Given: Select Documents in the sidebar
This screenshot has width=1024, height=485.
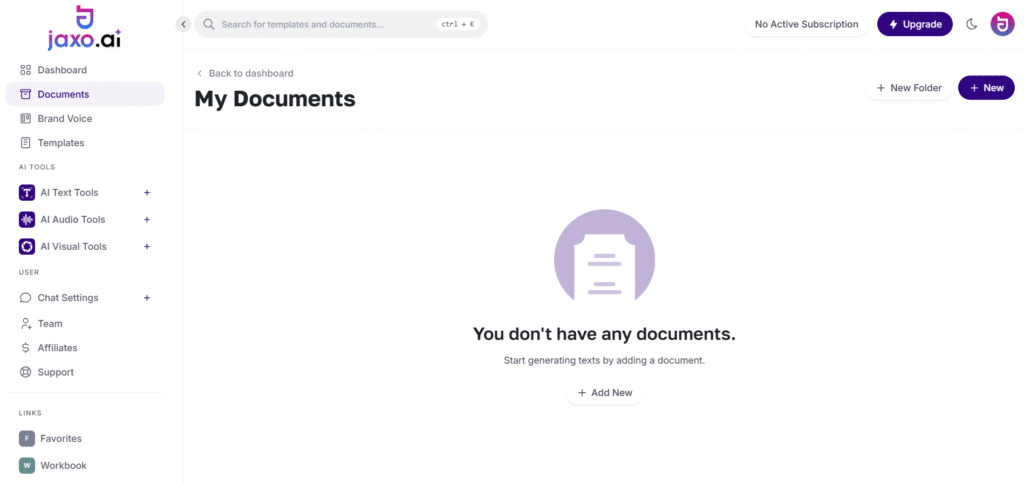Looking at the screenshot, I should click(x=85, y=94).
